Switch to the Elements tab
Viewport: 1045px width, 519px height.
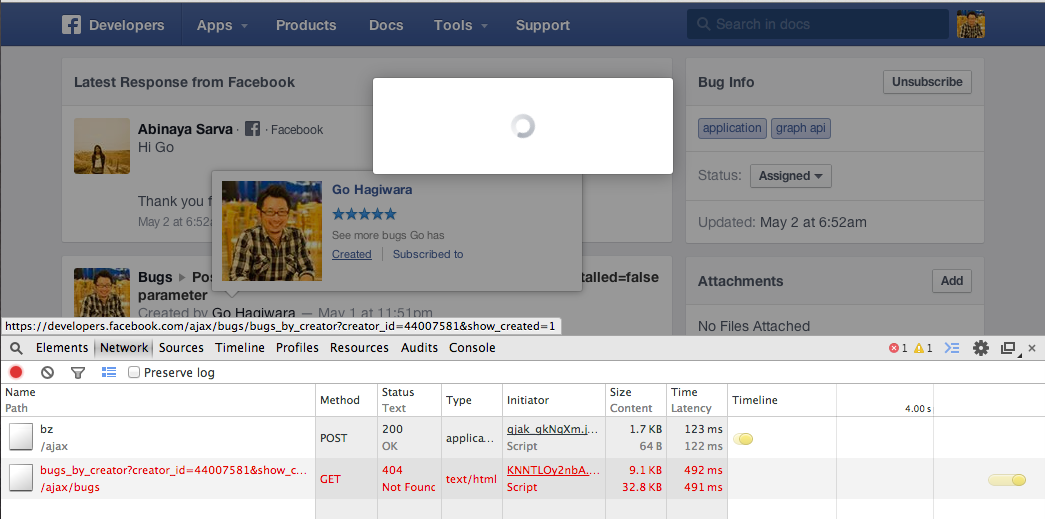[62, 348]
